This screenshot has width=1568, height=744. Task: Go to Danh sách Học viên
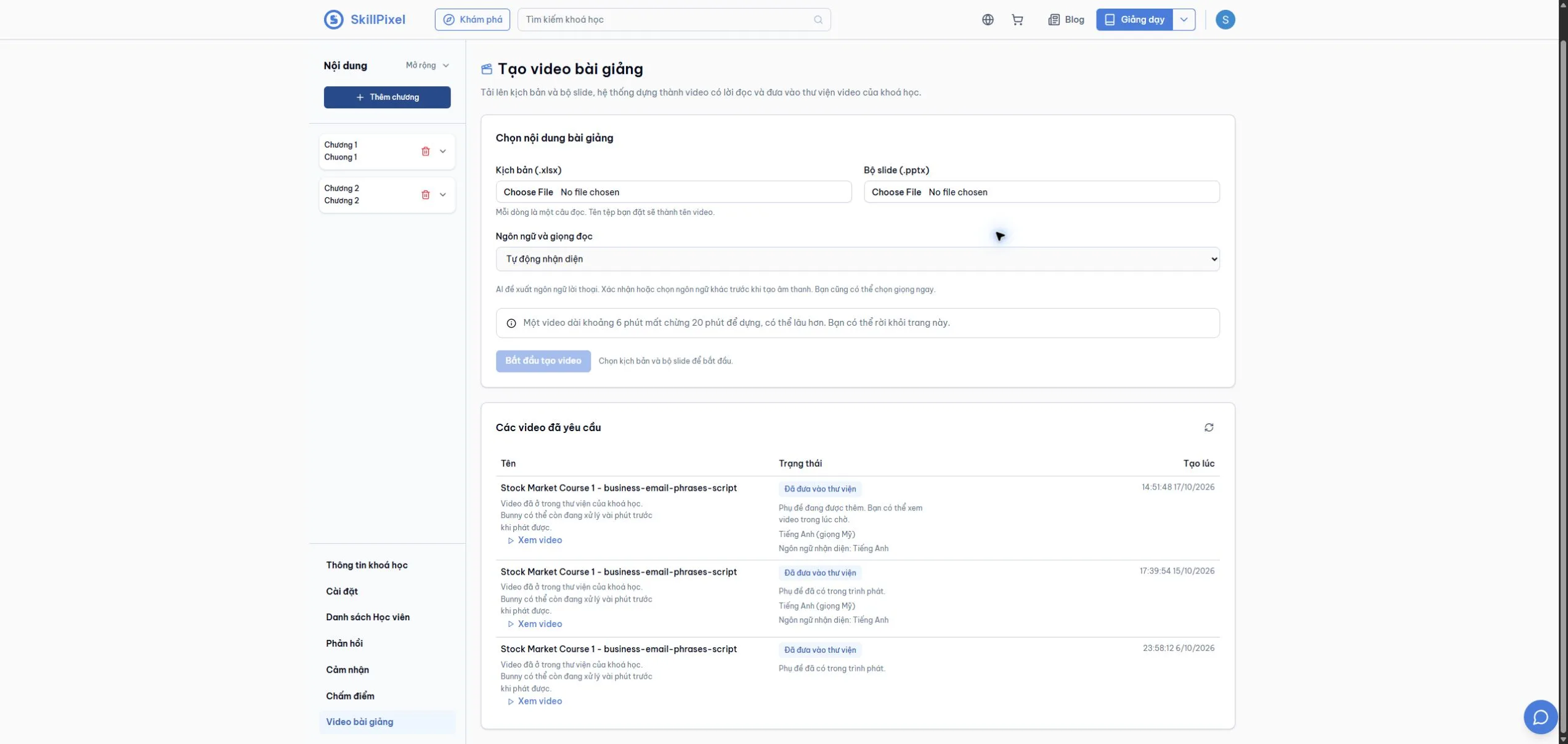(x=368, y=617)
